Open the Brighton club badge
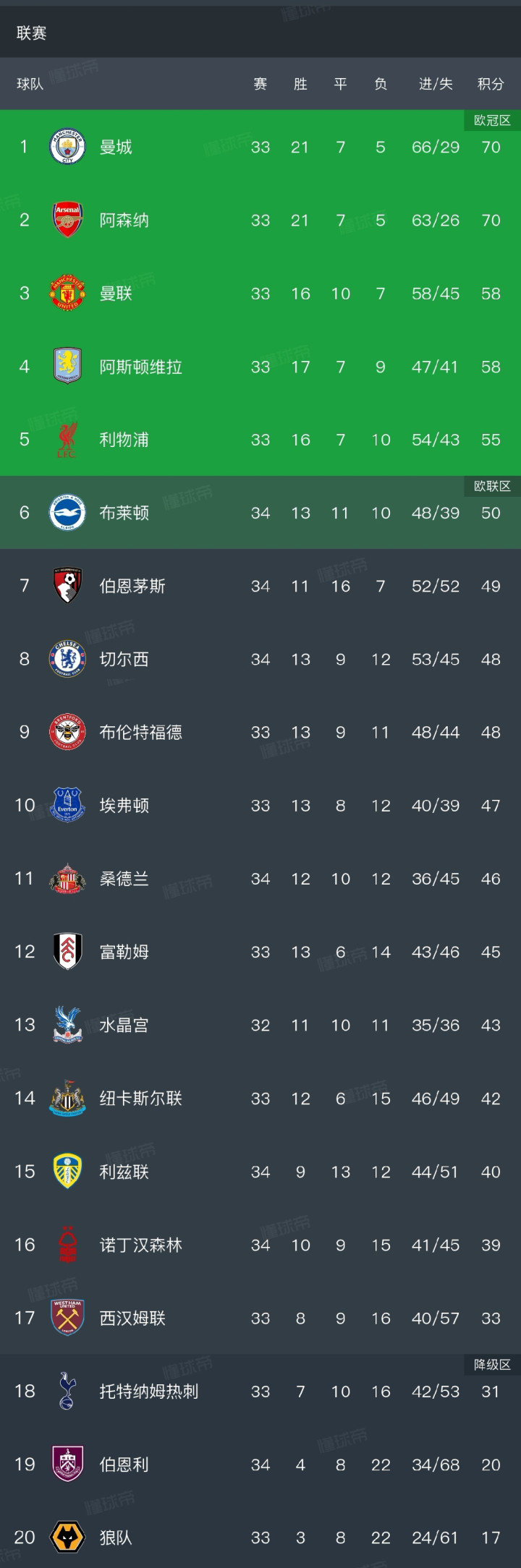The width and height of the screenshot is (521, 1568). coord(67,513)
